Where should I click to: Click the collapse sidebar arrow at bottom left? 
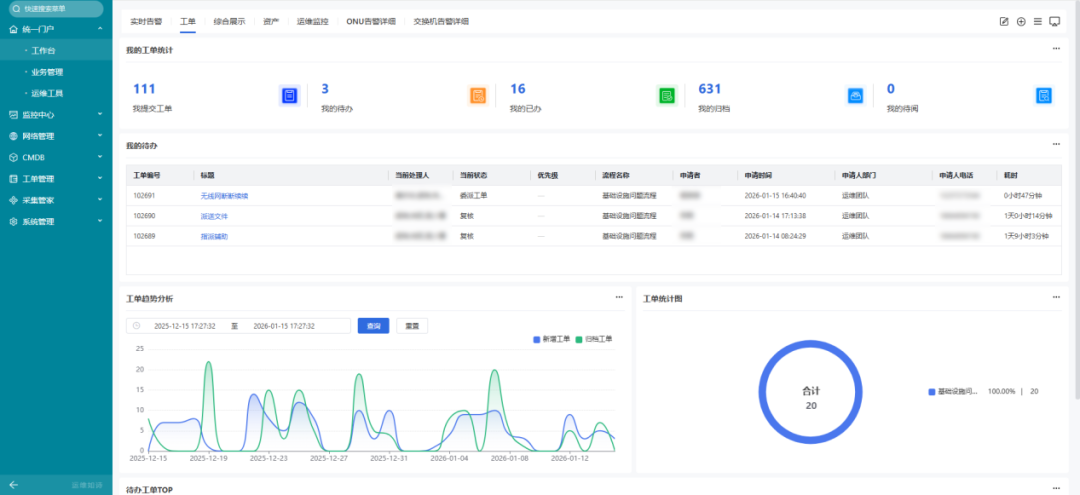(x=13, y=485)
